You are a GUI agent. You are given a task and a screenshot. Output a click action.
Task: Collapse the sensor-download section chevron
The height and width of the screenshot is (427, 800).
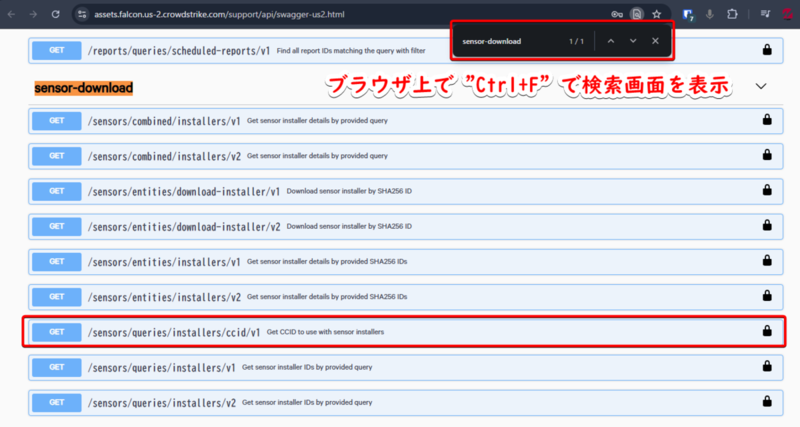[x=761, y=86]
